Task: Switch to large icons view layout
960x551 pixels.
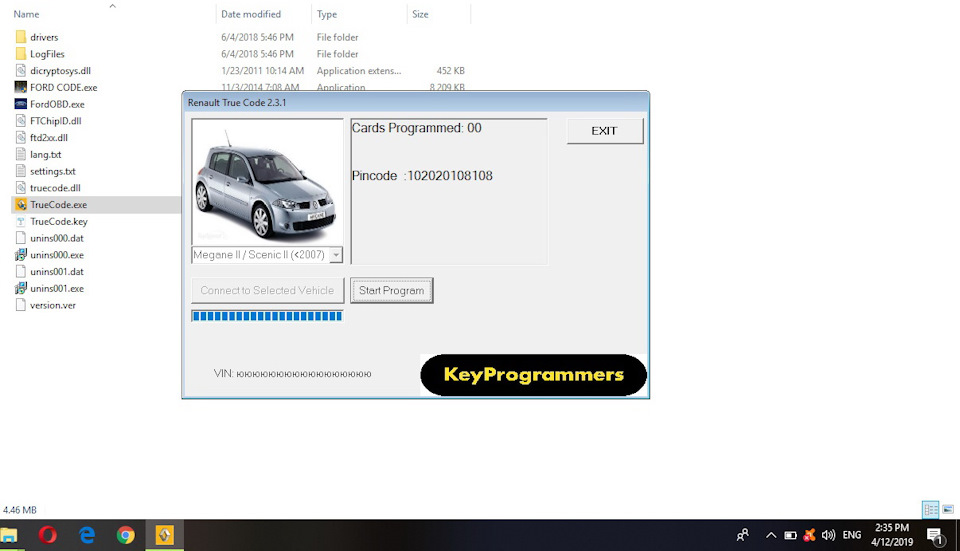Action: (948, 509)
